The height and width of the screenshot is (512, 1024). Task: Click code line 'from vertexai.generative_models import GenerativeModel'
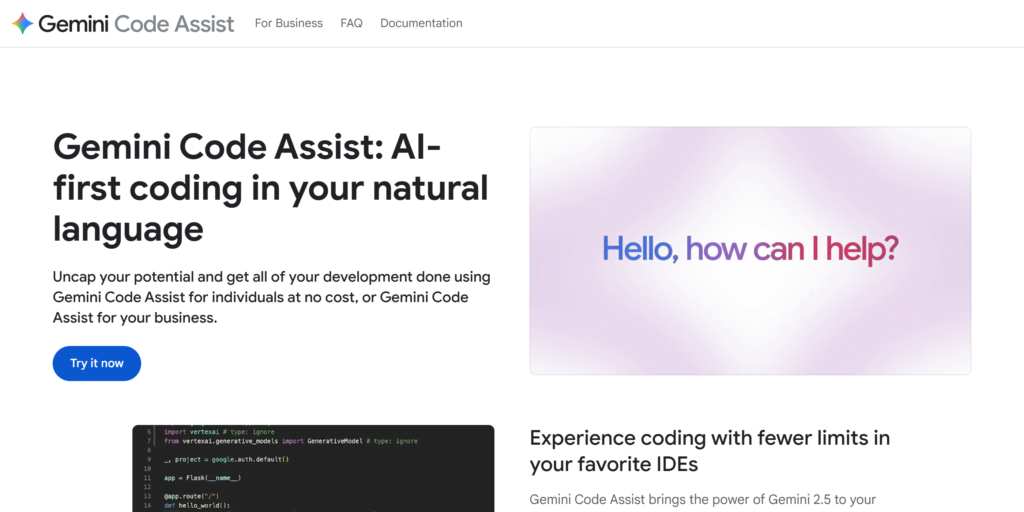291,441
